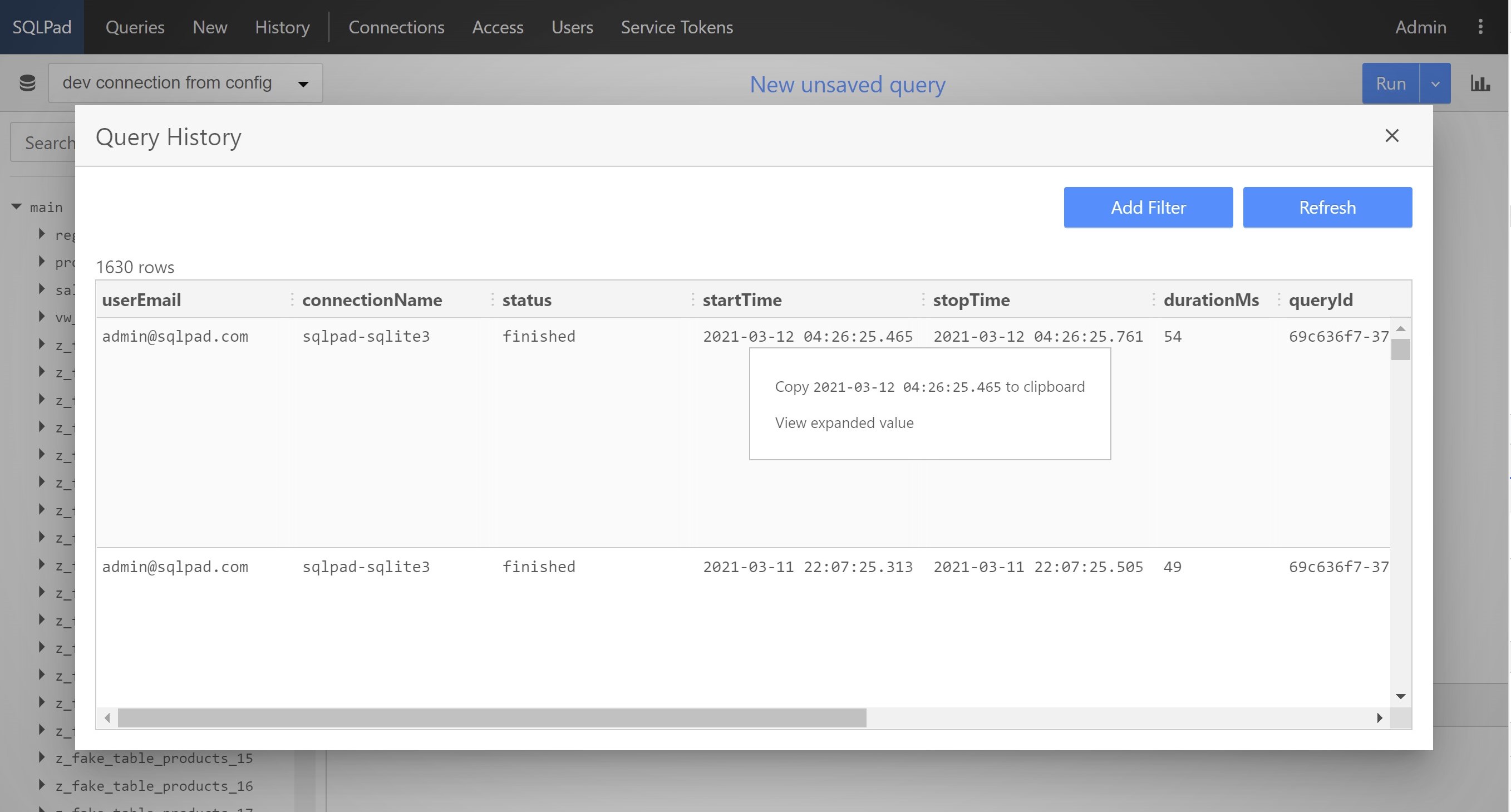The height and width of the screenshot is (812, 1511).
Task: Expand the z_fake_table_products_16 table
Action: [42, 784]
